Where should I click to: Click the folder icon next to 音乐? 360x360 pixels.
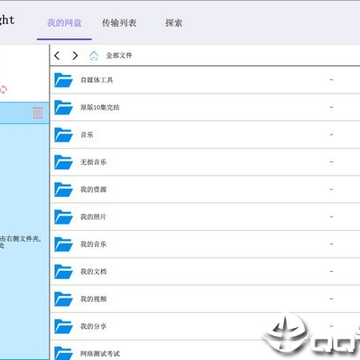point(63,135)
